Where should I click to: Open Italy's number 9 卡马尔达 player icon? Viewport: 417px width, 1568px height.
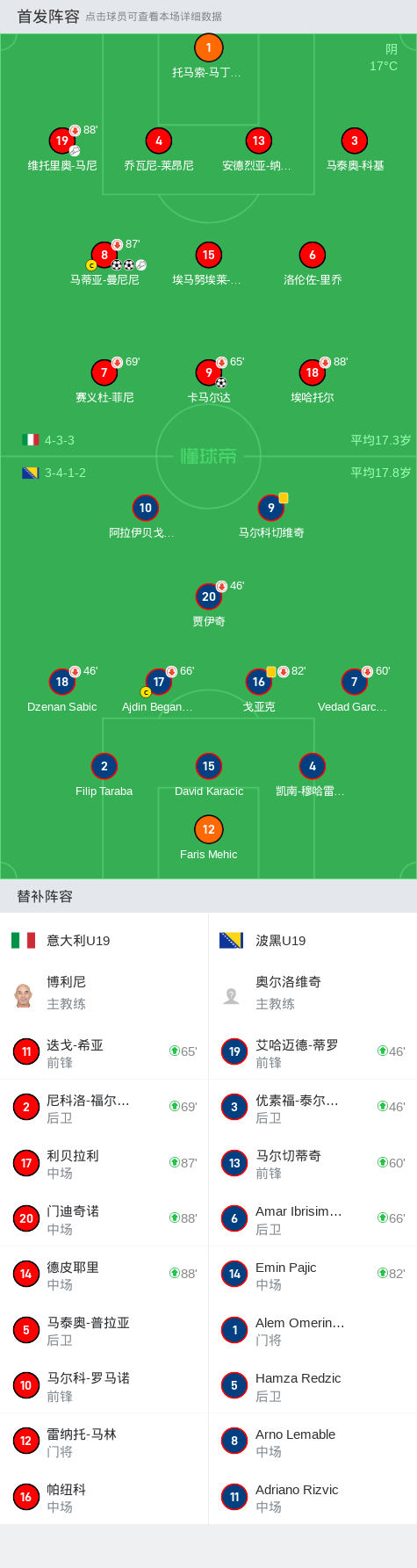click(209, 372)
